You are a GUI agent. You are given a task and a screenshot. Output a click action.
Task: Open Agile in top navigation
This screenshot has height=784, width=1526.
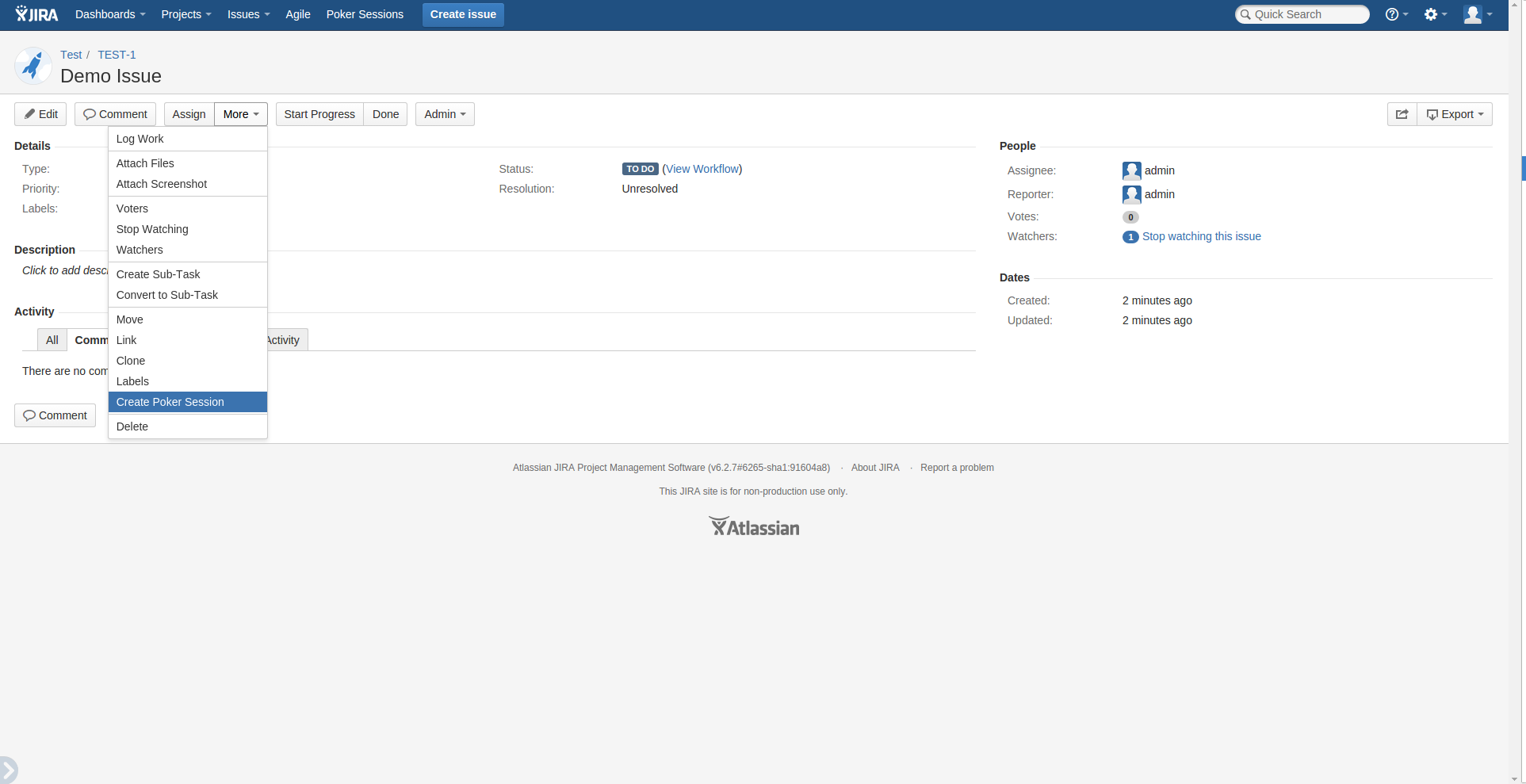pos(298,14)
